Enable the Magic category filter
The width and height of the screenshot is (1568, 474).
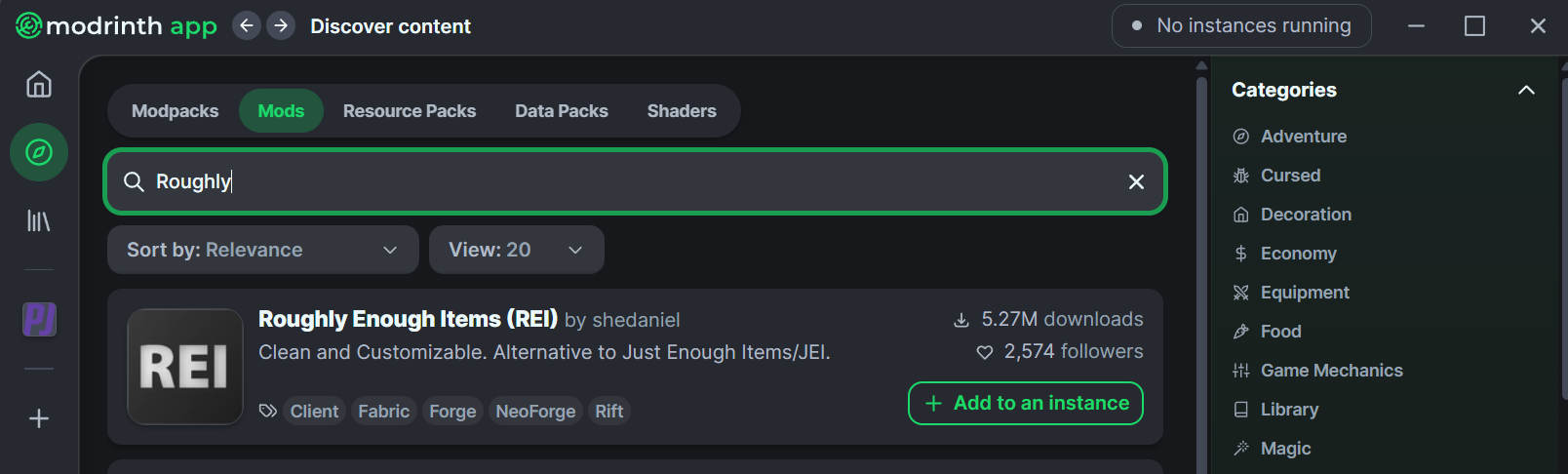pos(1285,449)
